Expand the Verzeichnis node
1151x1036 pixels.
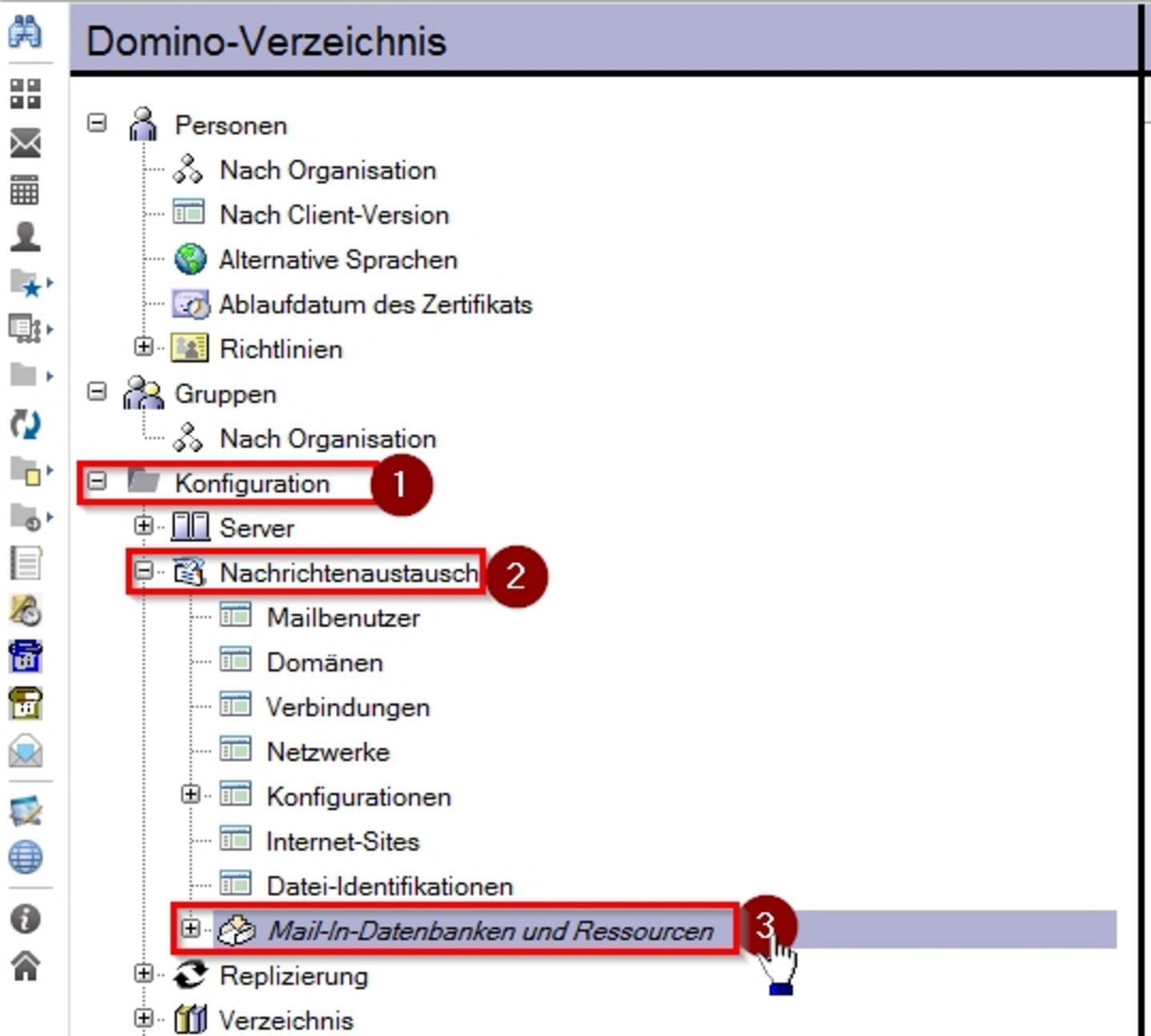(x=143, y=1018)
